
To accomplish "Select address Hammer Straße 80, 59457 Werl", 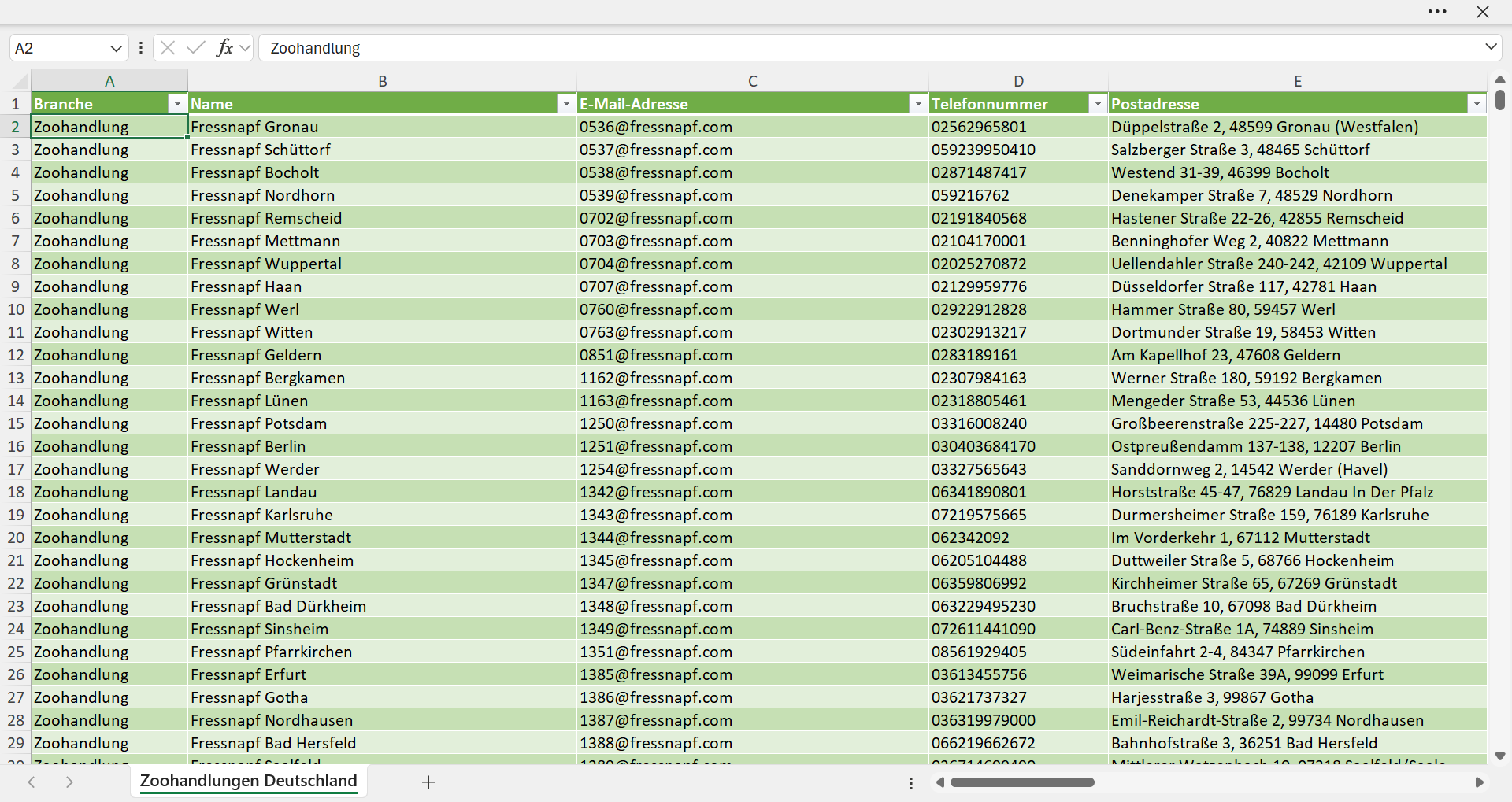I will tap(1298, 309).
